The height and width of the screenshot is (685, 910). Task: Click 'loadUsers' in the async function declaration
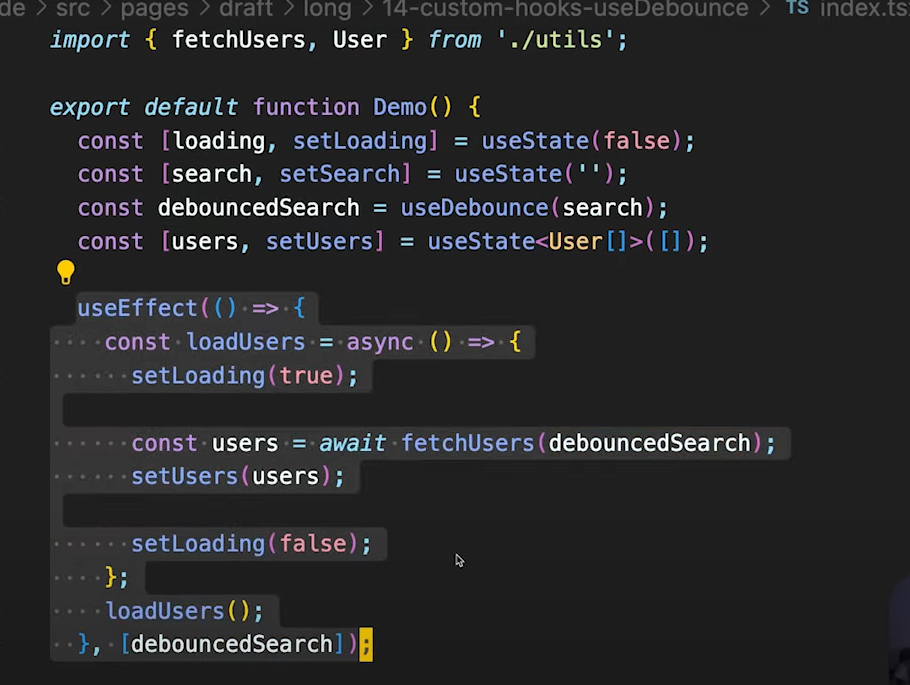pyautogui.click(x=245, y=342)
